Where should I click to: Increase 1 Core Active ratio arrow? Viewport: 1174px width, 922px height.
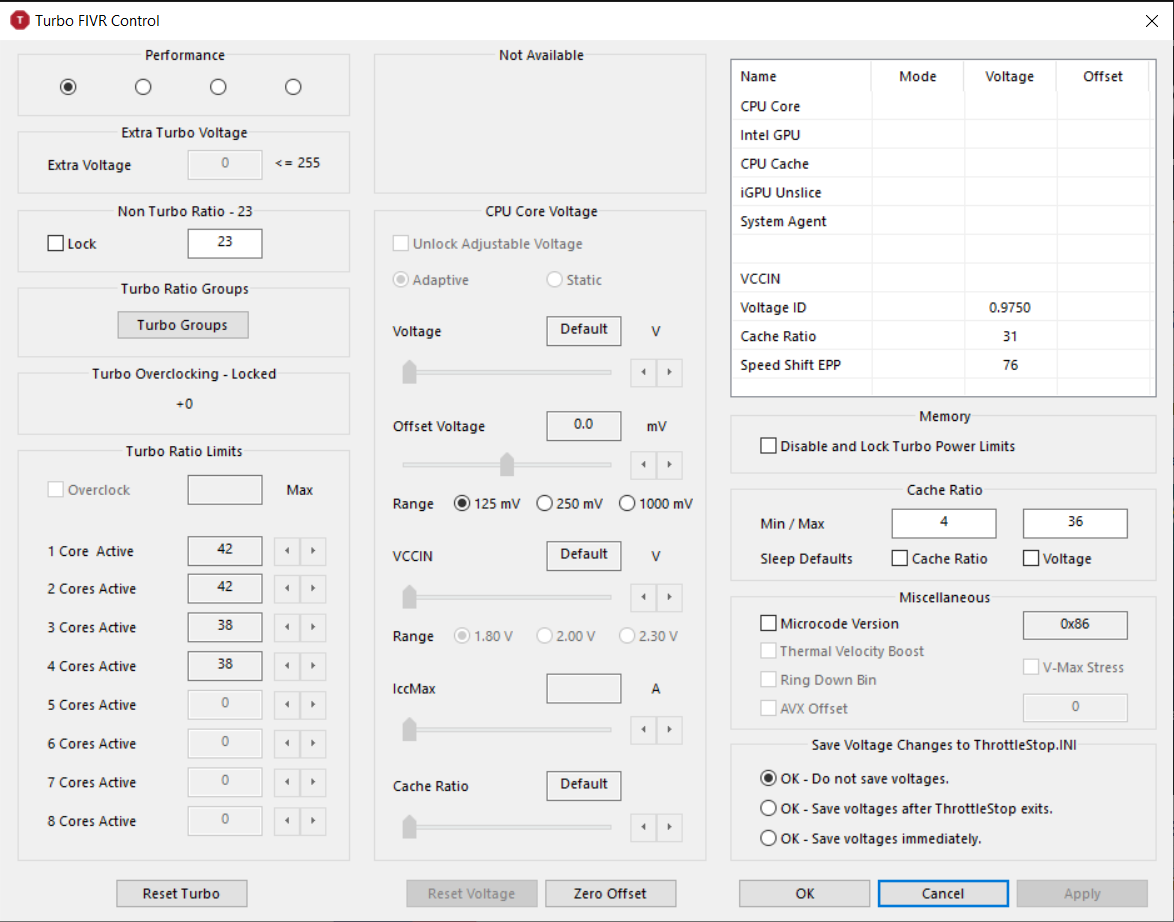[x=313, y=551]
